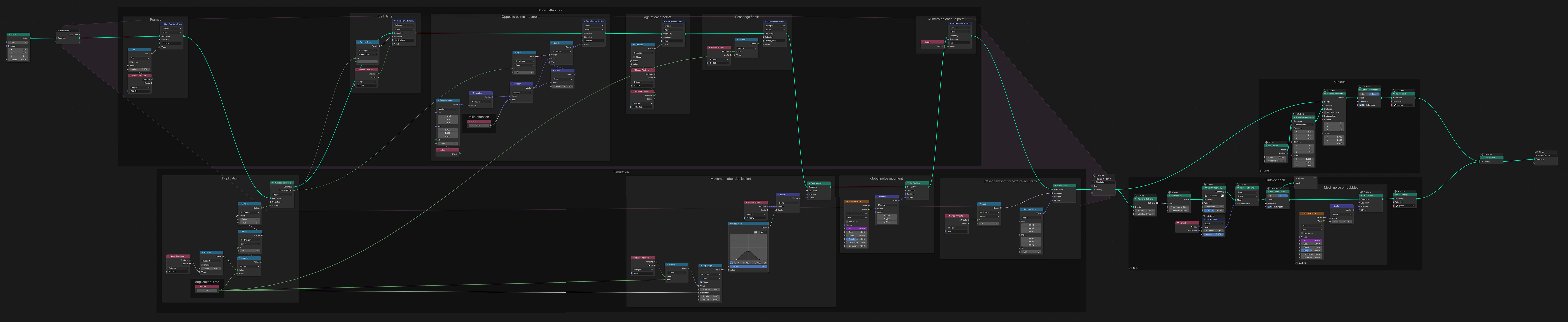
Task: Toggle Clamp checkbox in Map Range node
Action: point(701,282)
